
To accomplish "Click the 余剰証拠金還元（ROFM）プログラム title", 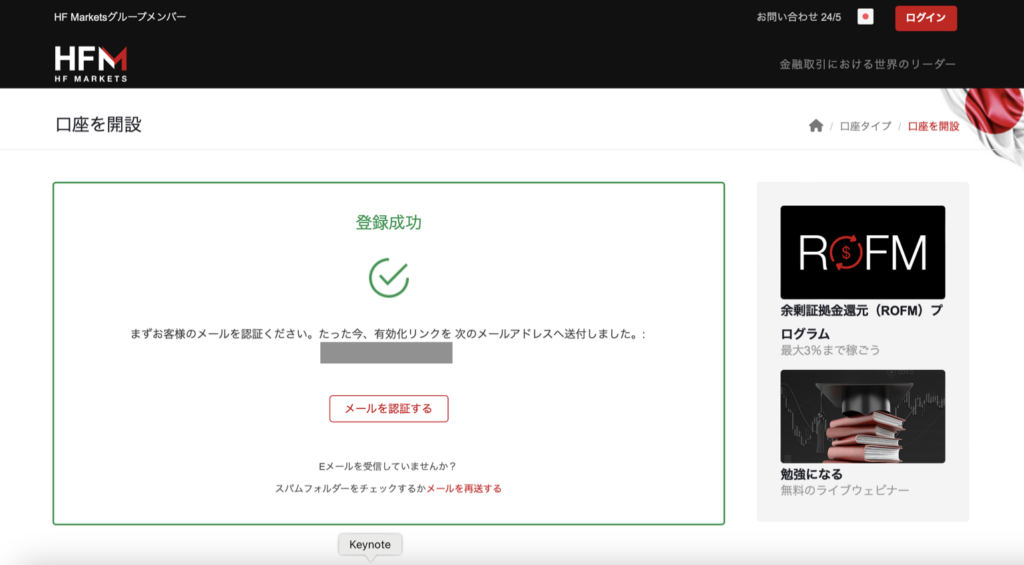I will coord(861,322).
